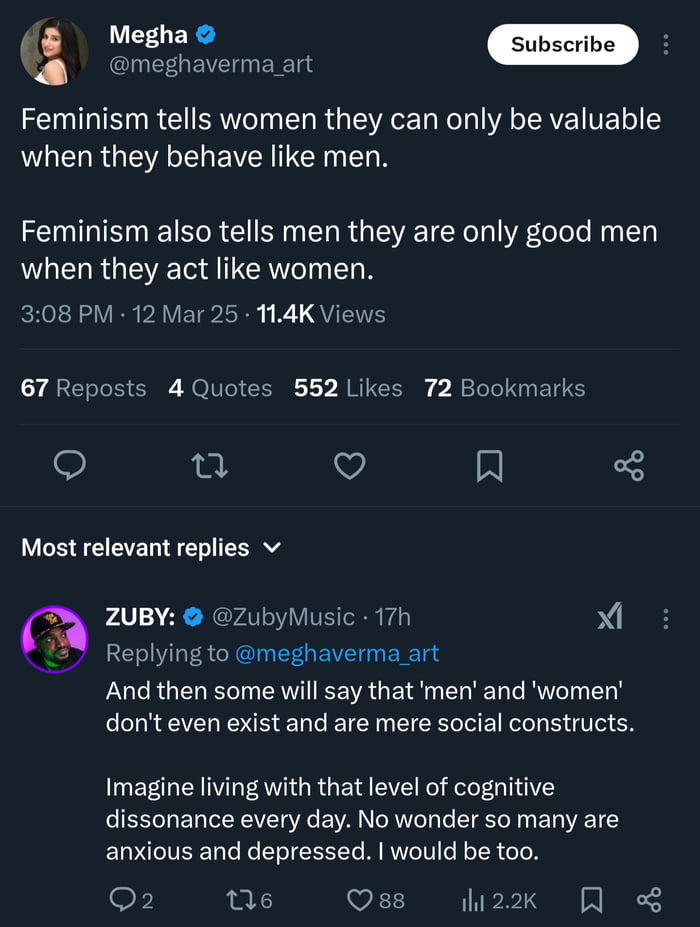View the 67 Reposts list
This screenshot has height=927, width=700.
click(83, 388)
